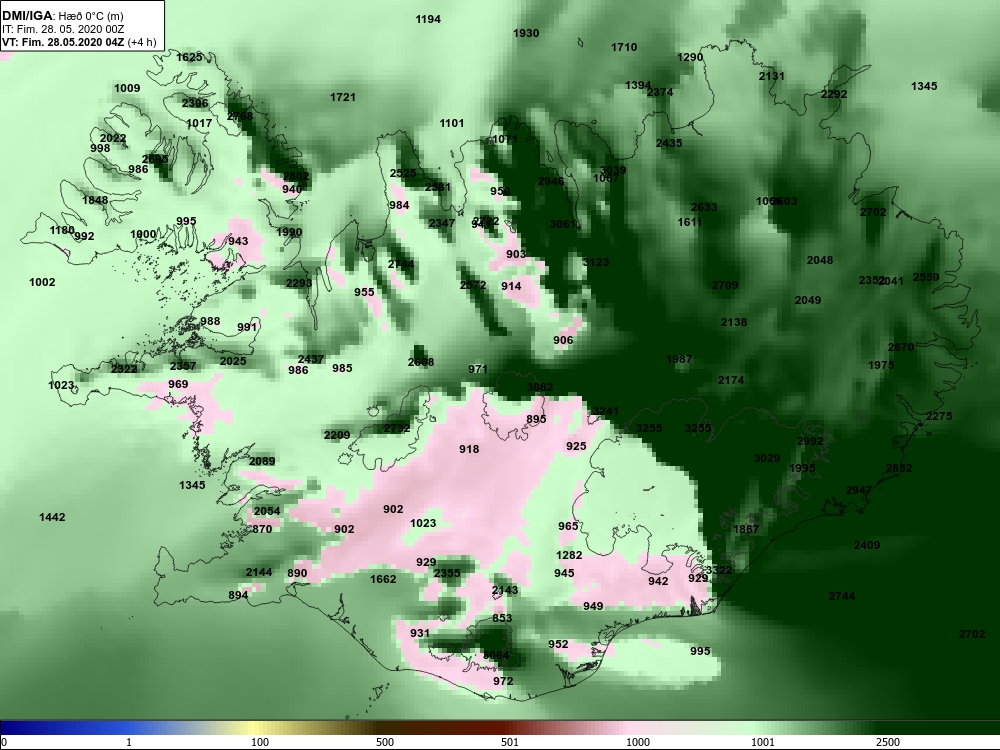The image size is (1000, 750).
Task: Click the '501' label on the color legend
Action: click(510, 742)
